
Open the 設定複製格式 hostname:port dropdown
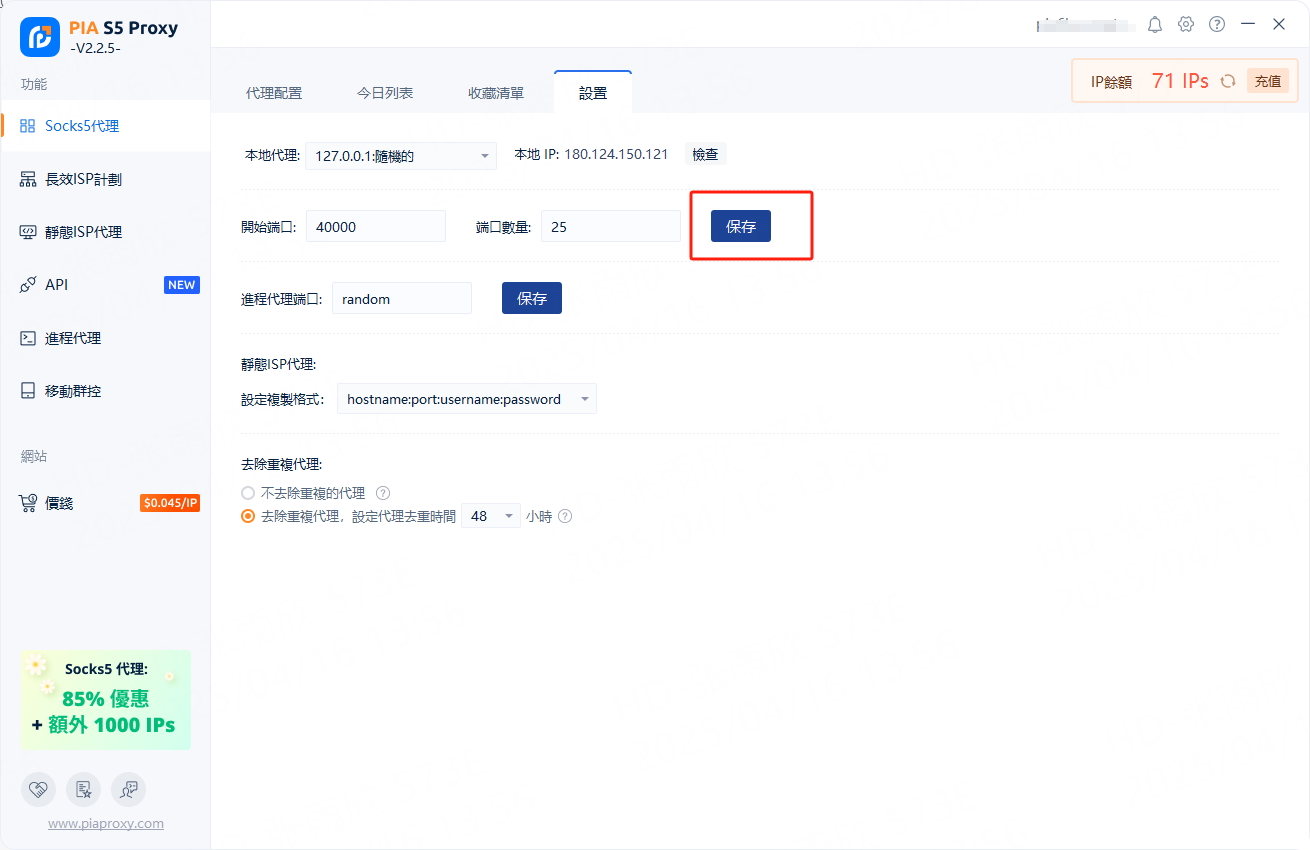[x=466, y=399]
